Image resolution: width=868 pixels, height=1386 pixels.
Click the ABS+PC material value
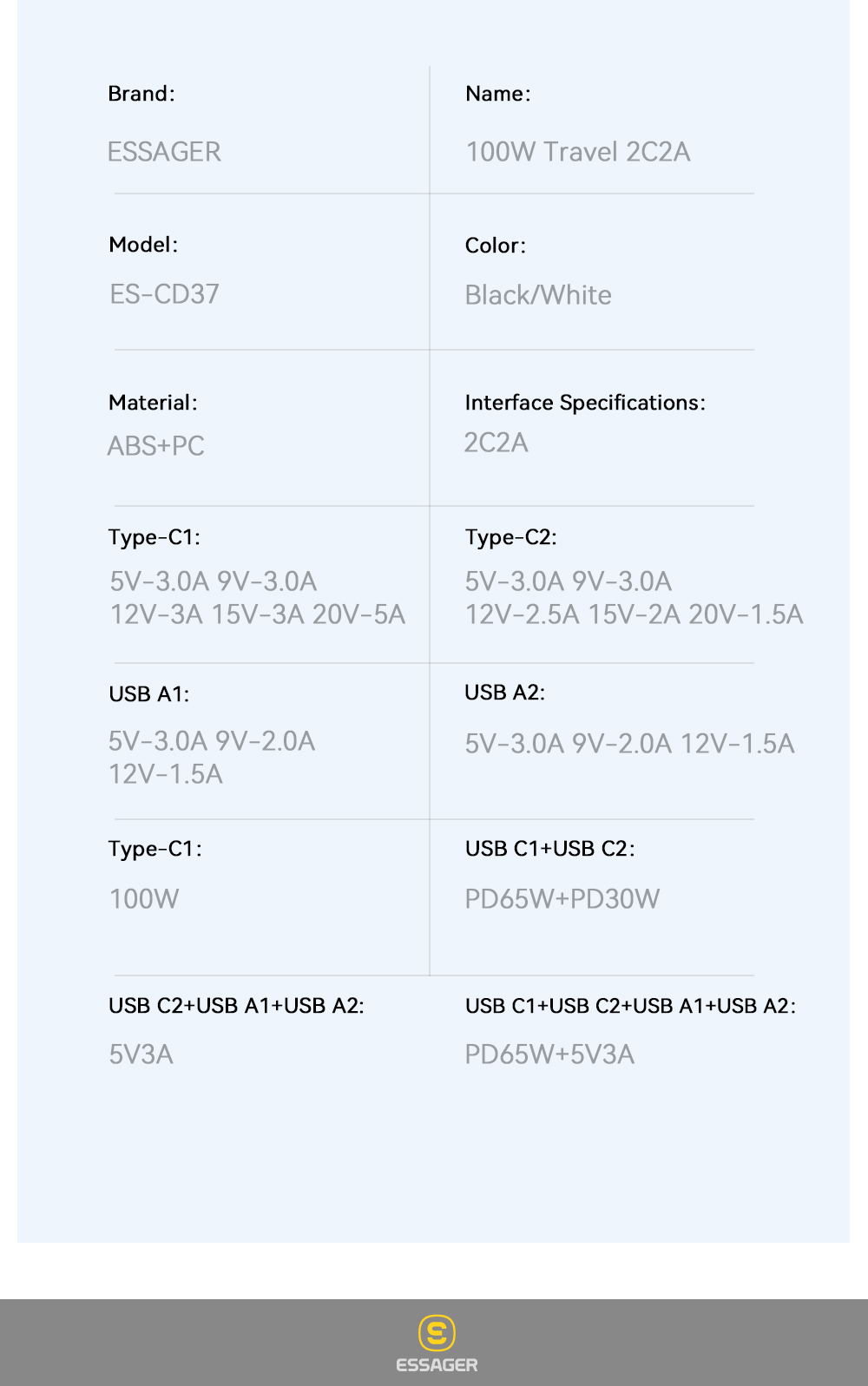(156, 446)
